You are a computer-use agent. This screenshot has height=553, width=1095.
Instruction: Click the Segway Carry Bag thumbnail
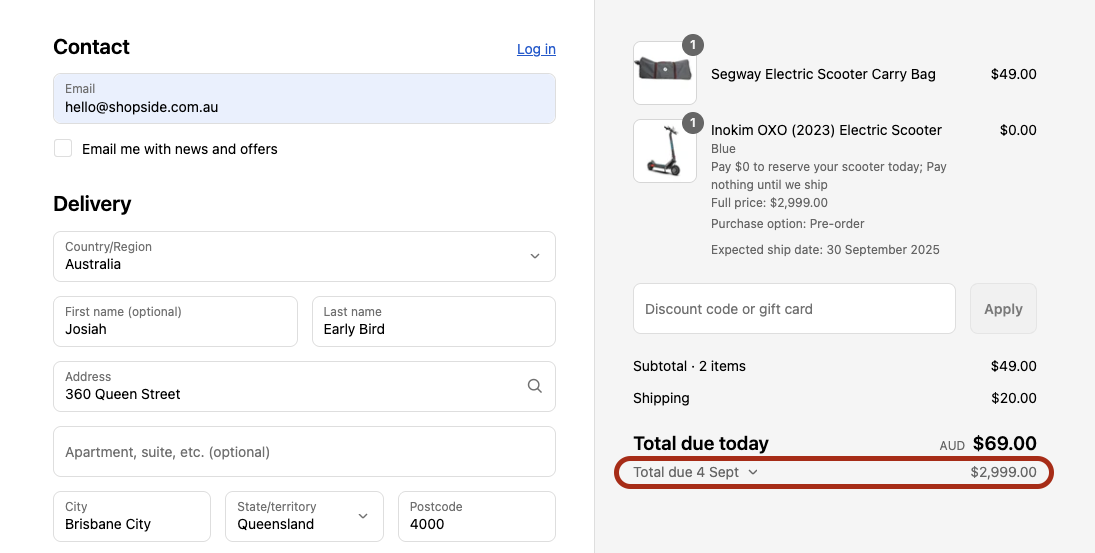point(665,73)
